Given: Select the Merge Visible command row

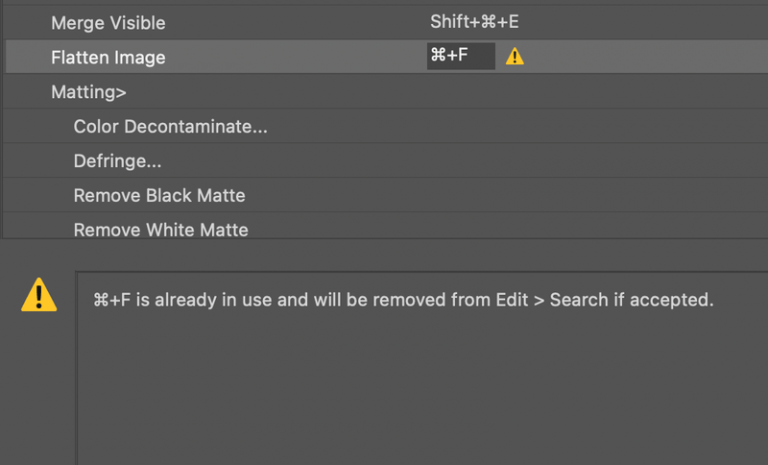Looking at the screenshot, I should [x=108, y=22].
